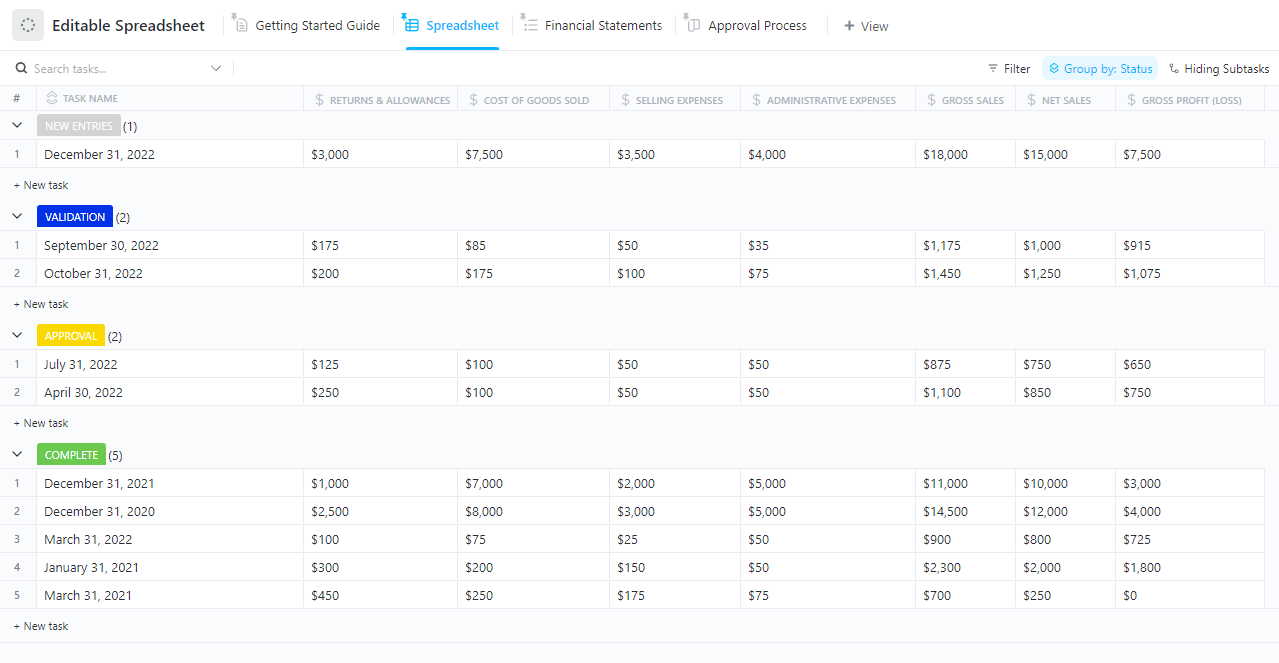Screen dimensions: 1279x663
Task: Focus the Search tasks input field
Action: pyautogui.click(x=110, y=69)
